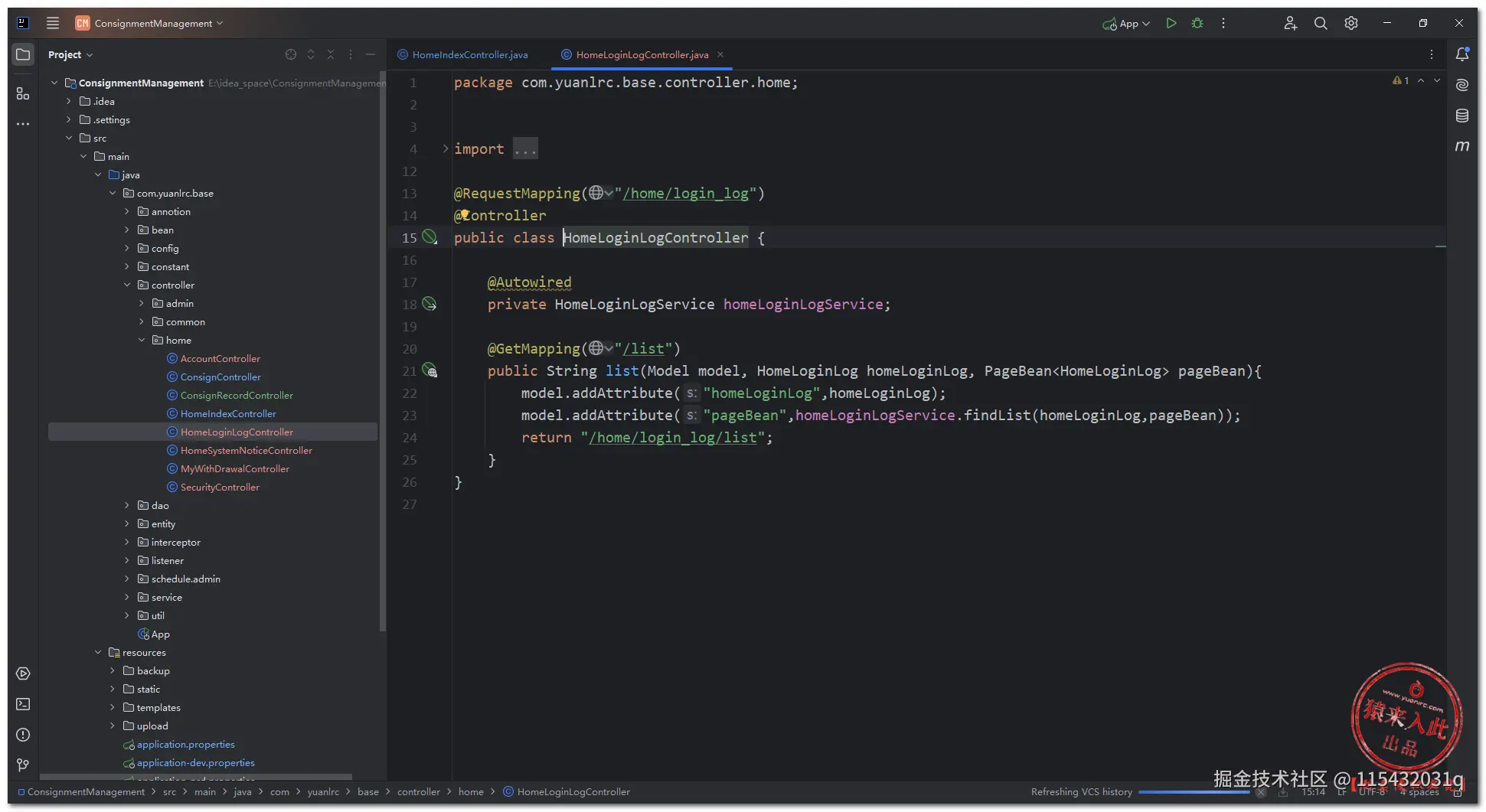
Task: Open the main hamburger menu
Action: pos(53,23)
